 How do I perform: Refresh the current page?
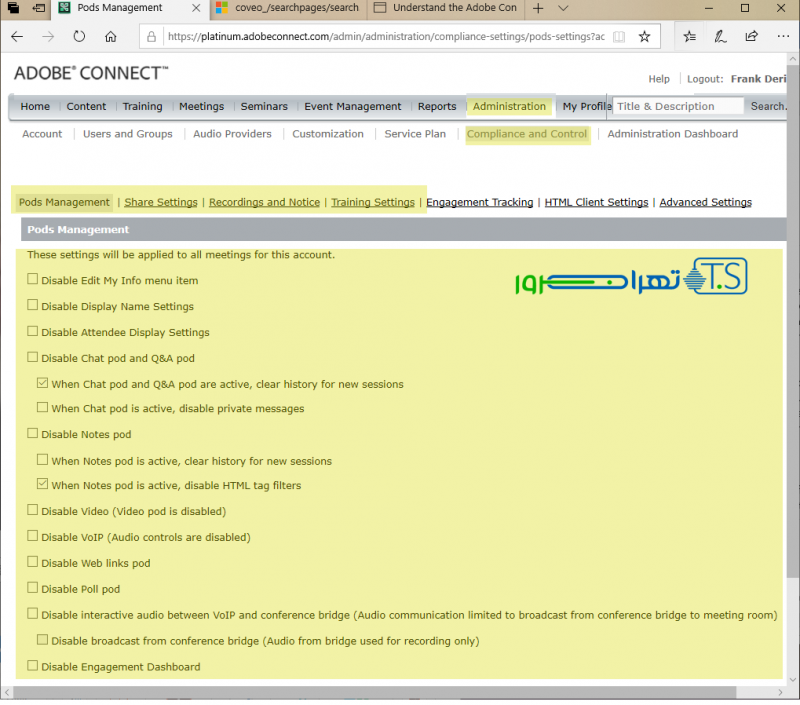coord(79,36)
